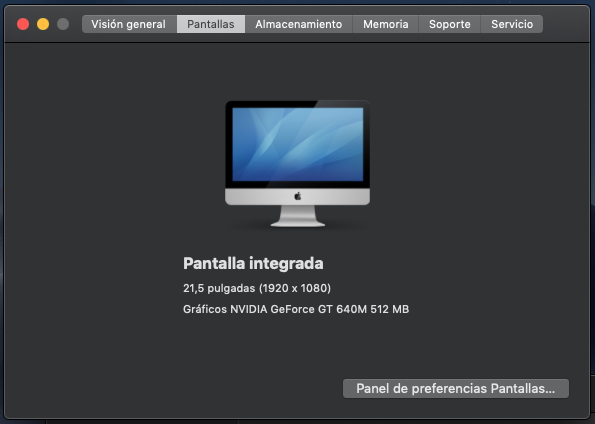
Task: Click the iMac's aluminum stand
Action: (x=298, y=216)
